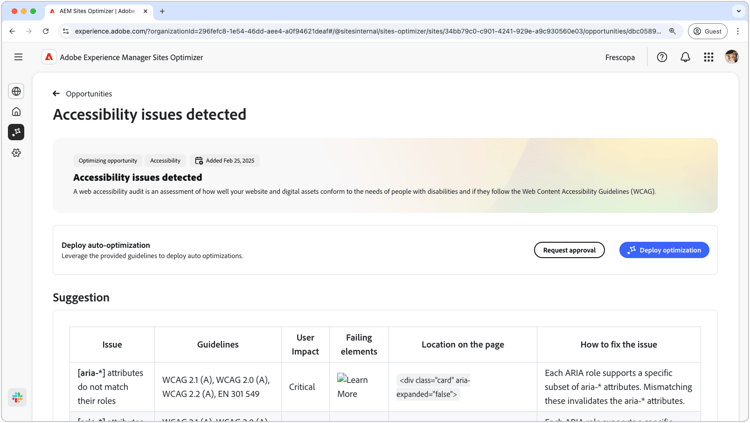Open the app switcher grid icon
This screenshot has width=750, height=423.
coord(708,57)
